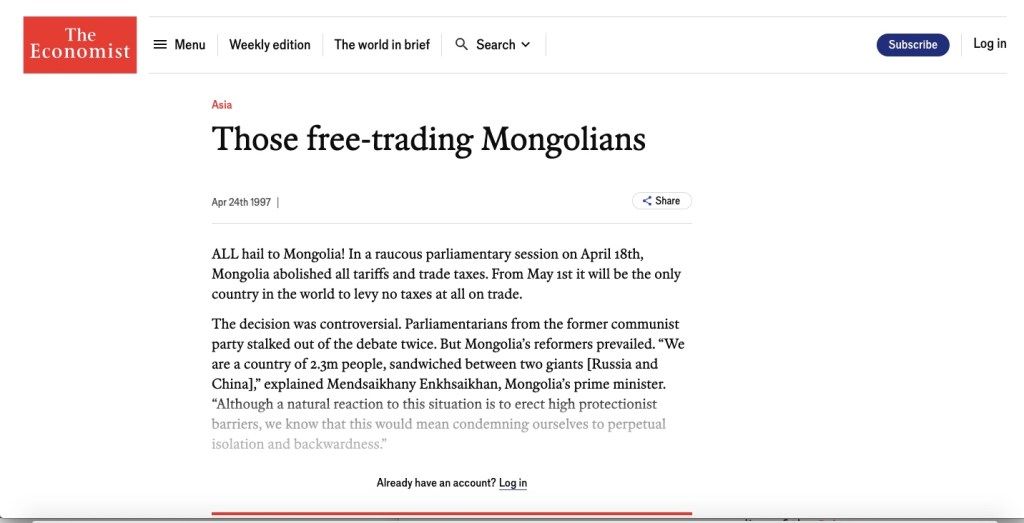Go to The world in brief

tap(382, 45)
